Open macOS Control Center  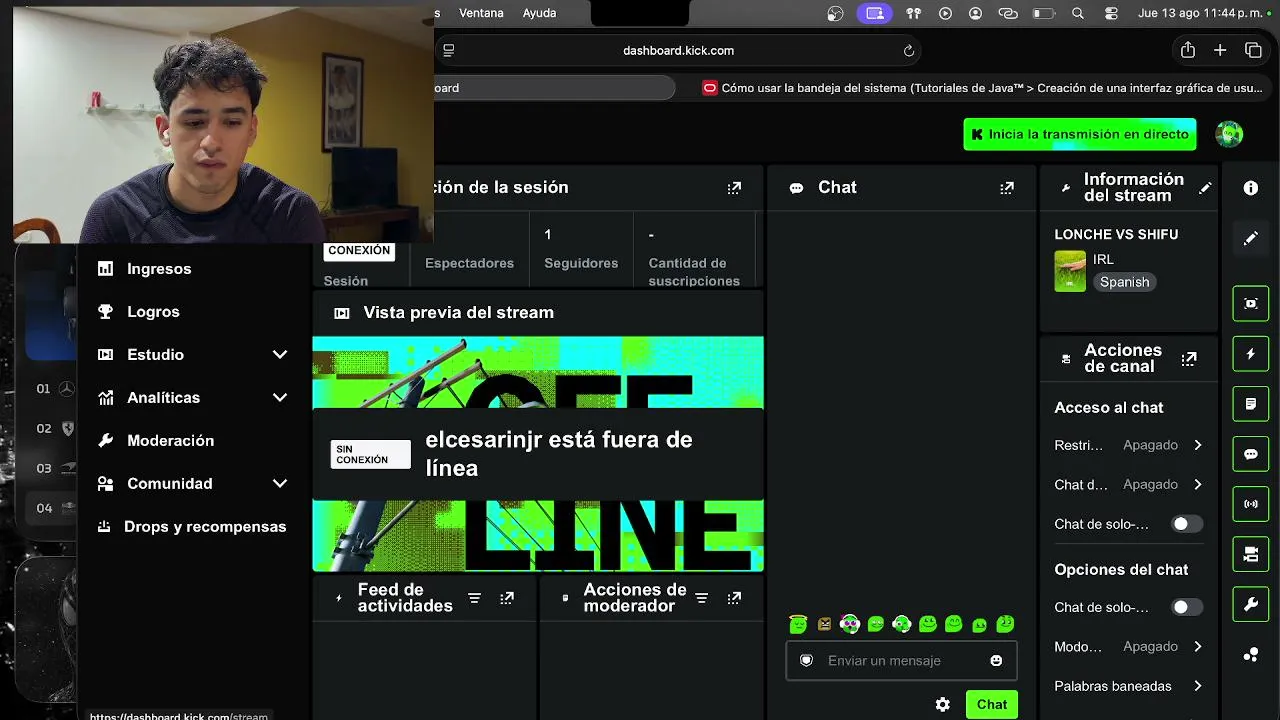(1111, 13)
